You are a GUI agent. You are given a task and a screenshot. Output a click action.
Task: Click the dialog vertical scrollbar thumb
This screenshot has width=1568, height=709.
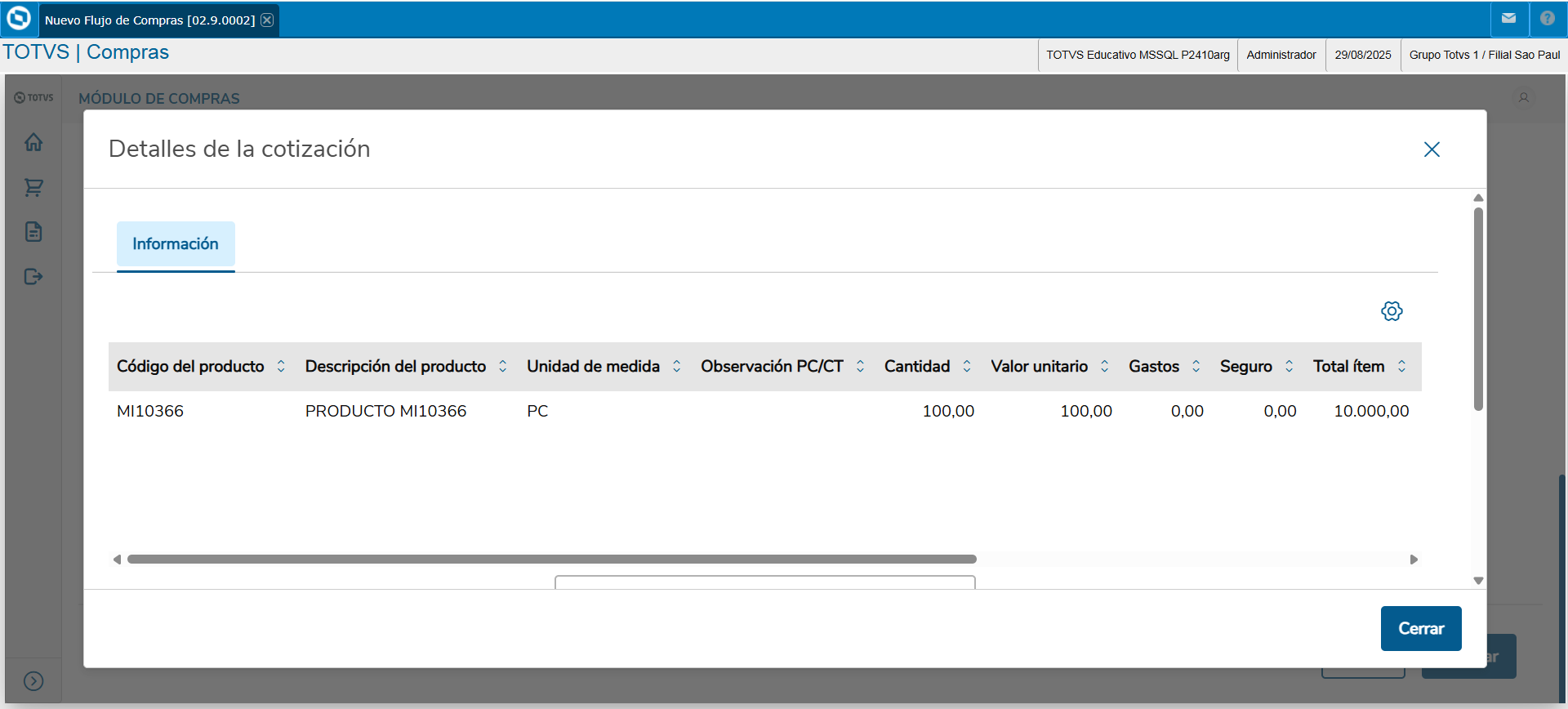tap(1478, 309)
